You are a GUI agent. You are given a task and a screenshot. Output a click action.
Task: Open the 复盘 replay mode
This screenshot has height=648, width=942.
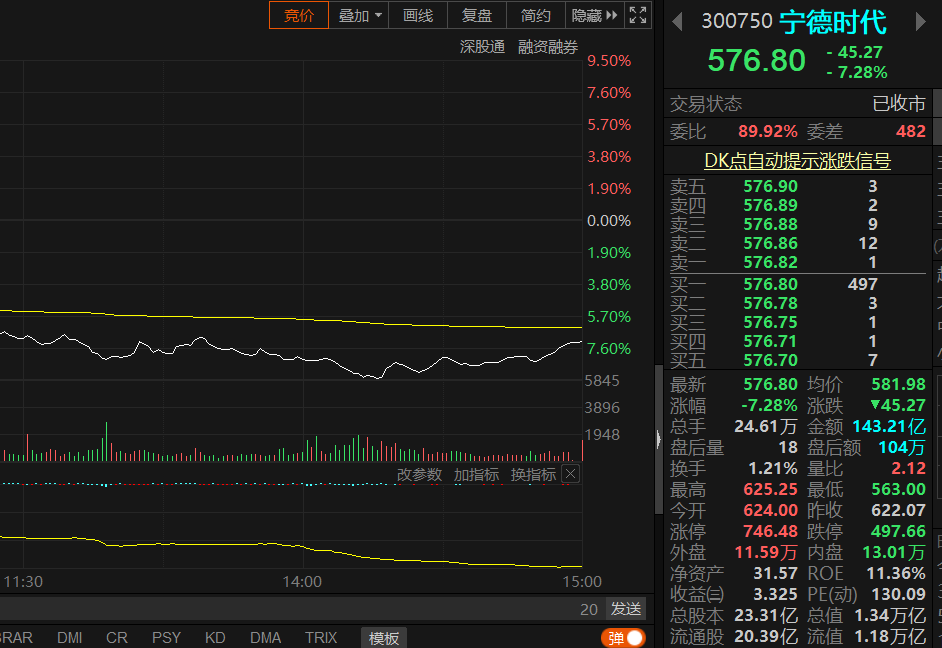point(477,15)
